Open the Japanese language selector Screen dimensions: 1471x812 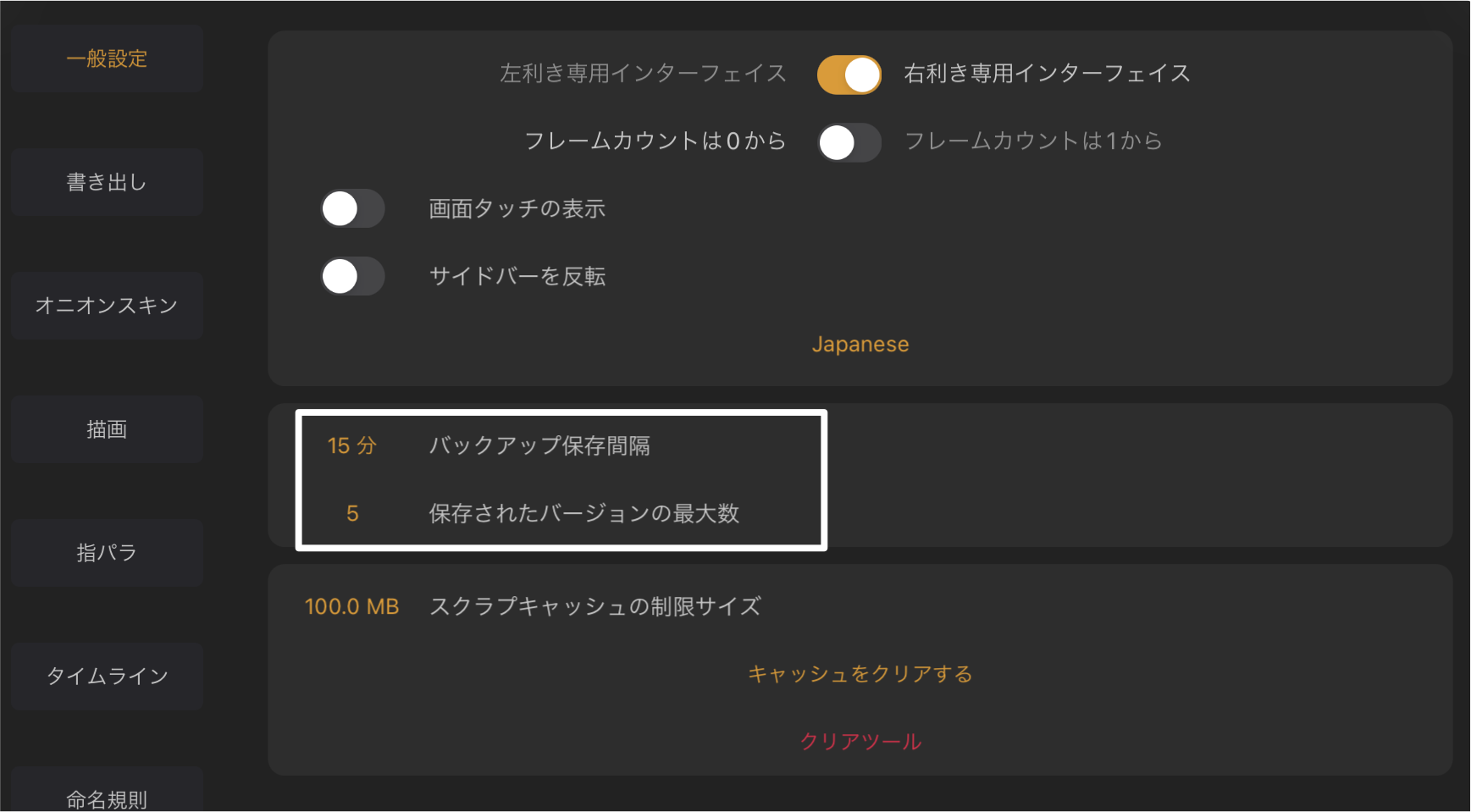860,345
